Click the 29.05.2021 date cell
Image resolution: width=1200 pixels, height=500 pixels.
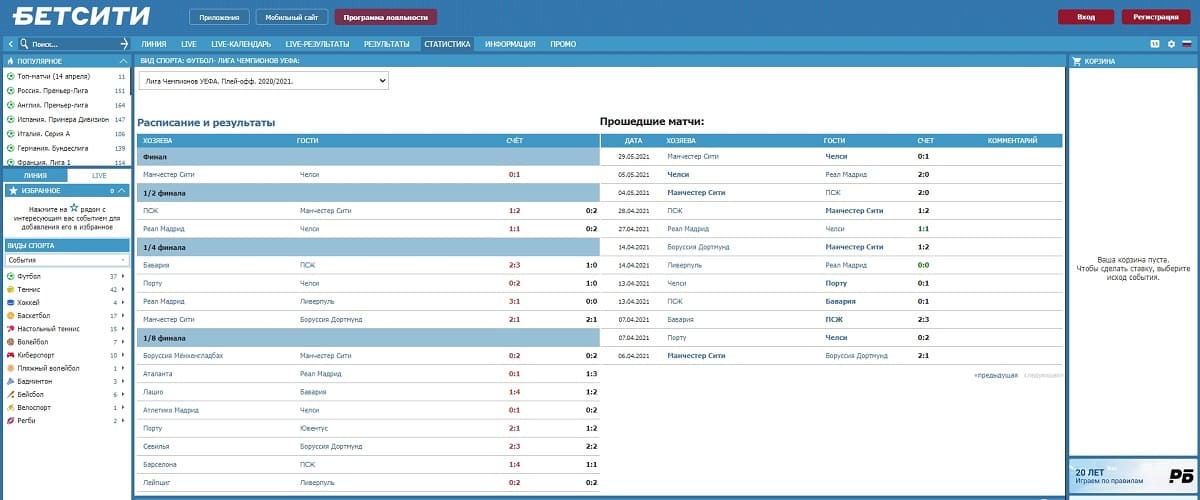click(x=634, y=157)
